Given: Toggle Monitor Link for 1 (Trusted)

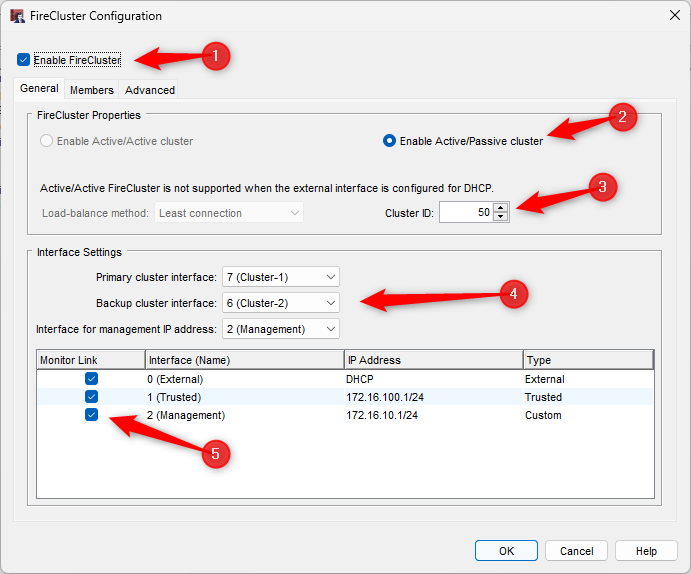Looking at the screenshot, I should coord(91,397).
